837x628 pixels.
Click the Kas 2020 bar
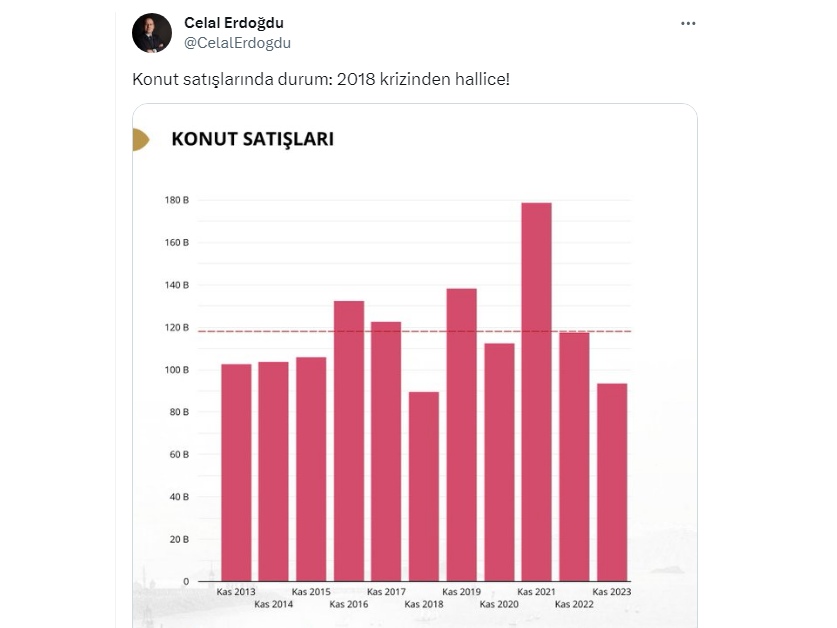[x=499, y=462]
